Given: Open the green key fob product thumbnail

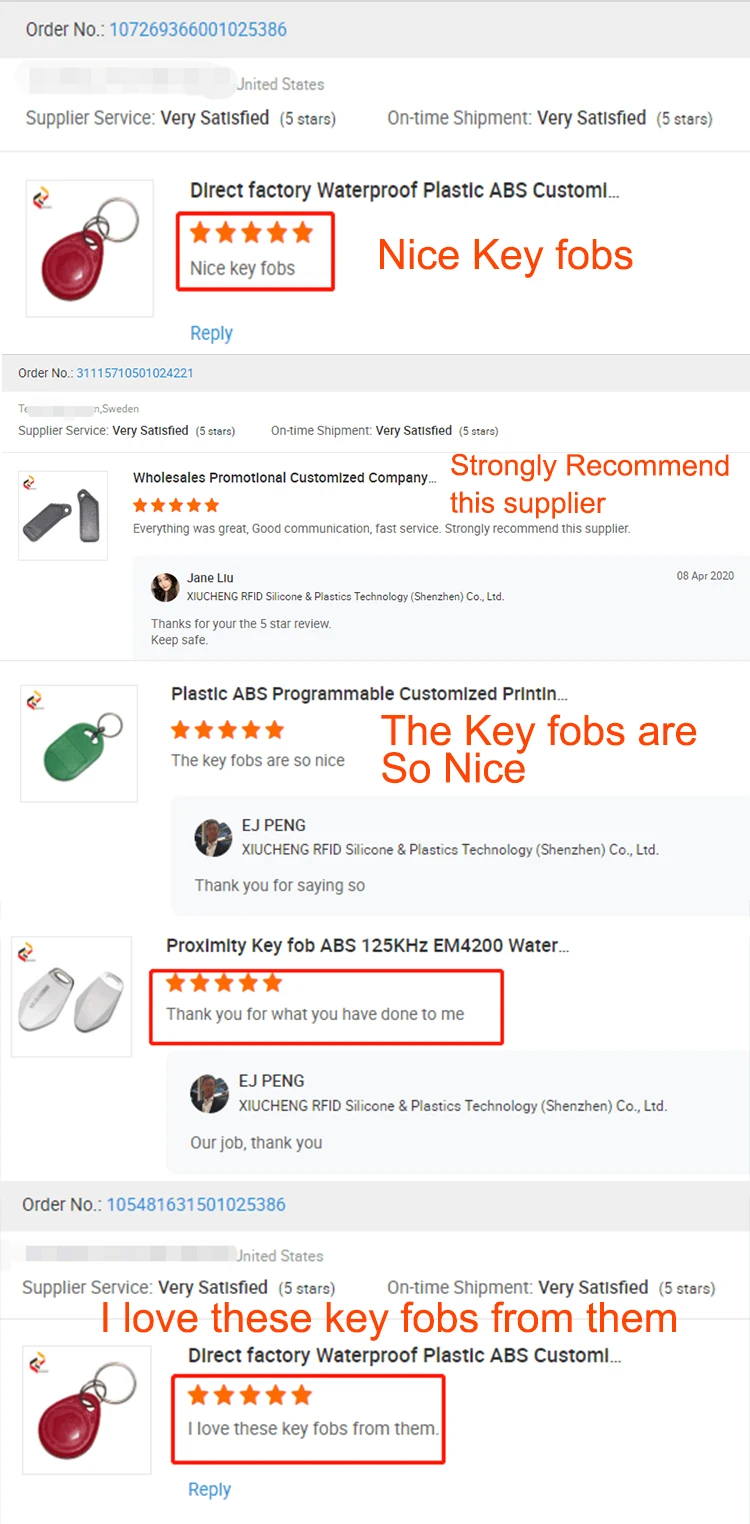Looking at the screenshot, I should click(x=80, y=744).
